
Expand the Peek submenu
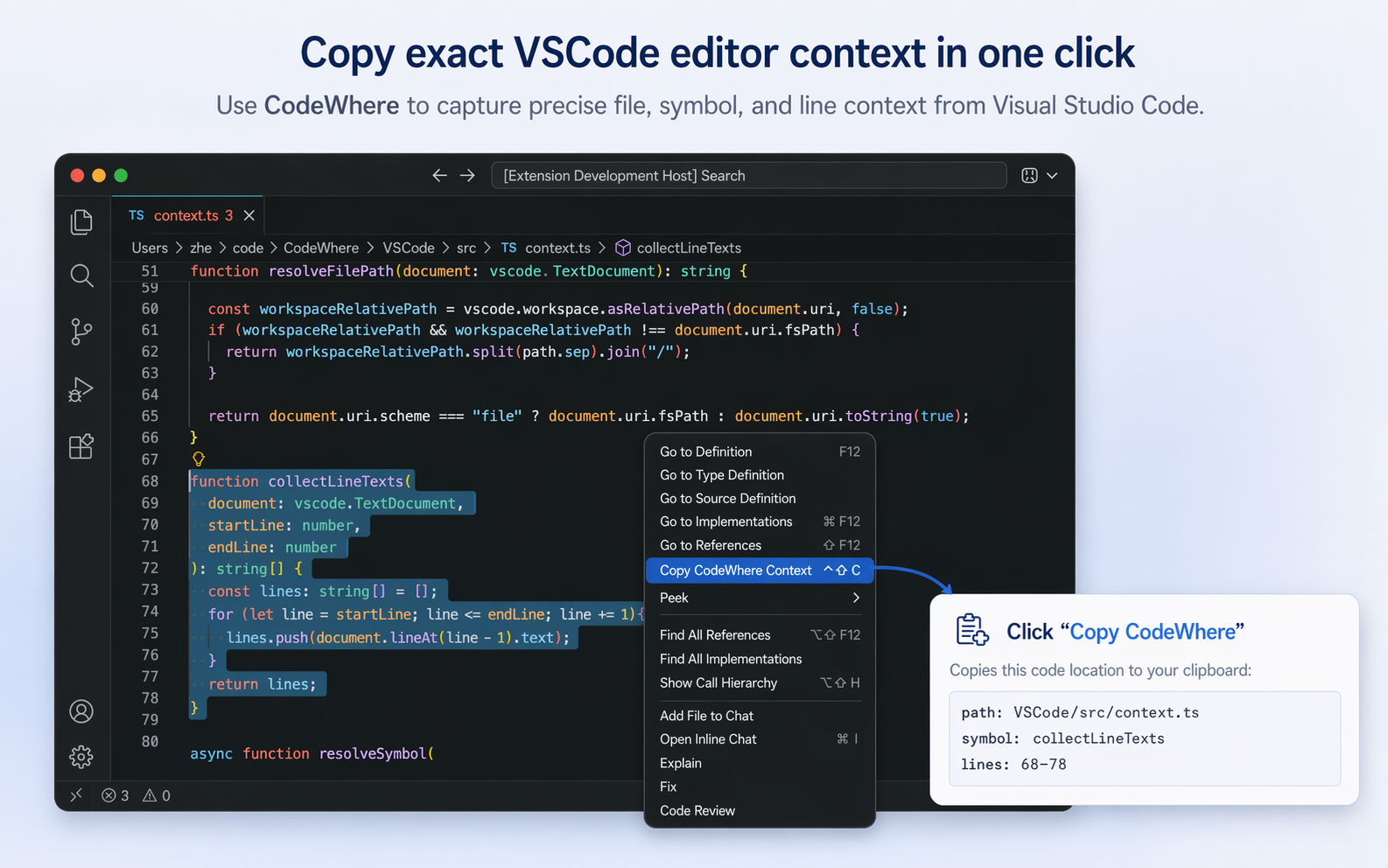click(x=760, y=598)
